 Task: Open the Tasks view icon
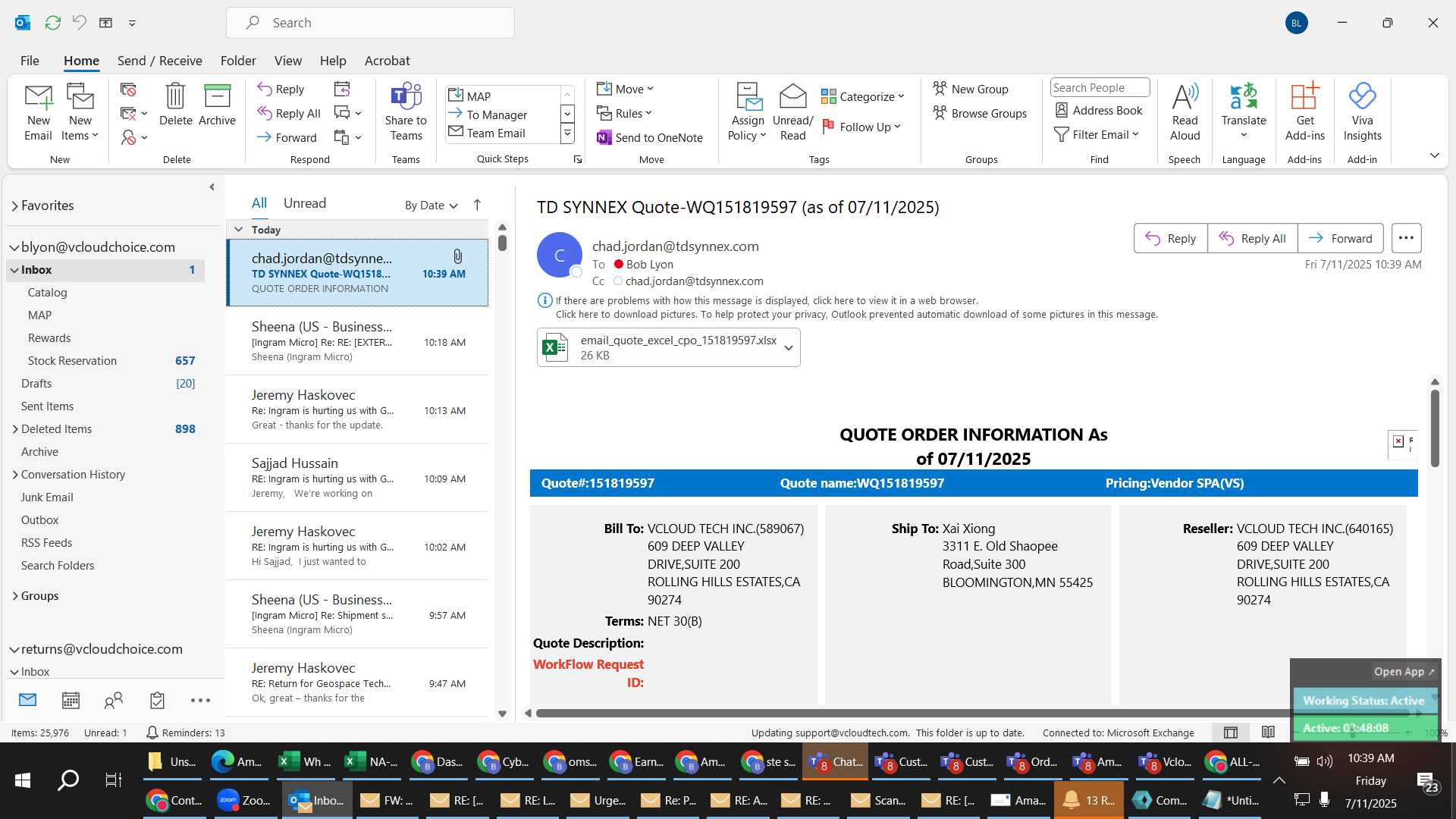157,700
